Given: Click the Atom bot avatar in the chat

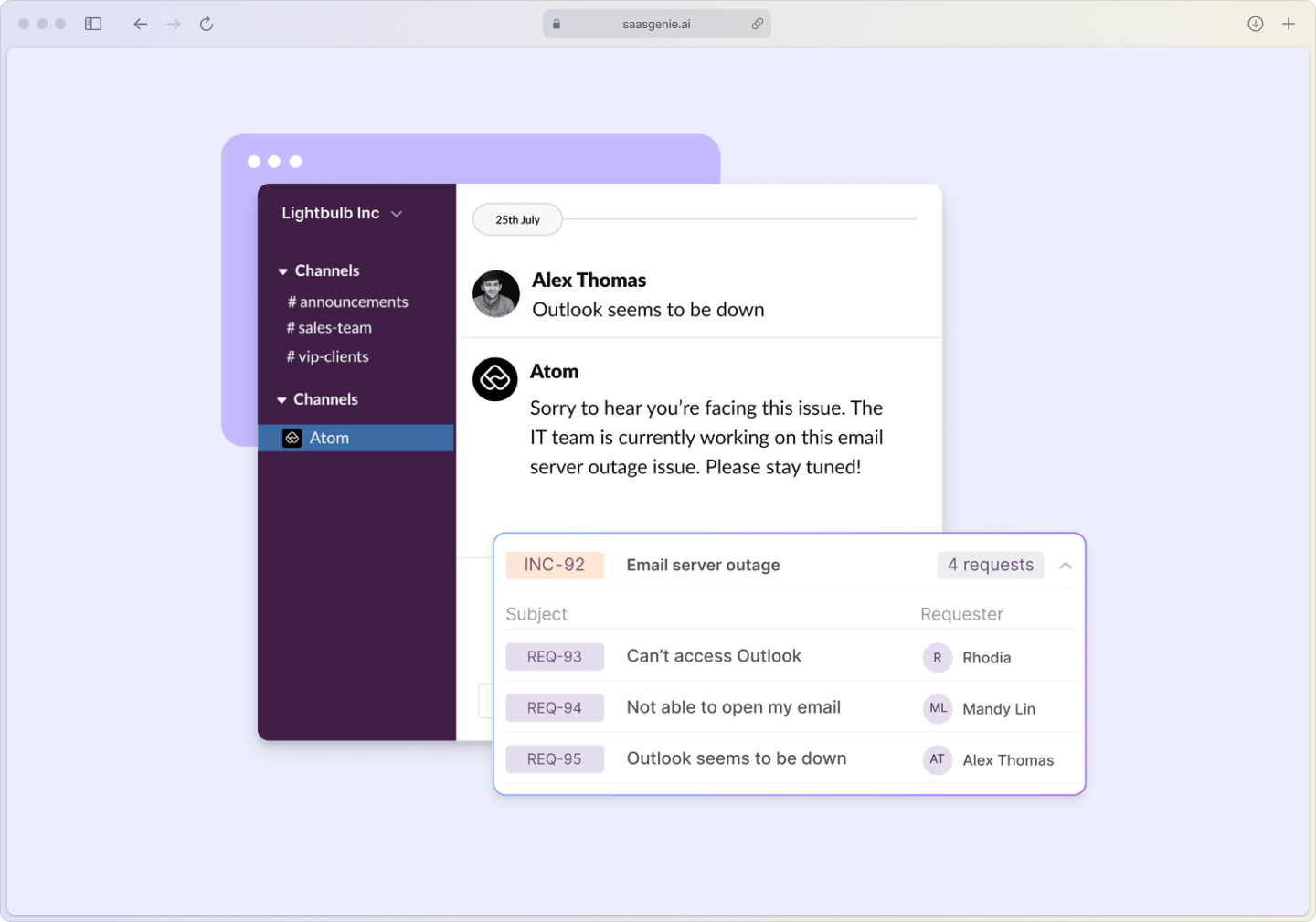Looking at the screenshot, I should click(494, 379).
